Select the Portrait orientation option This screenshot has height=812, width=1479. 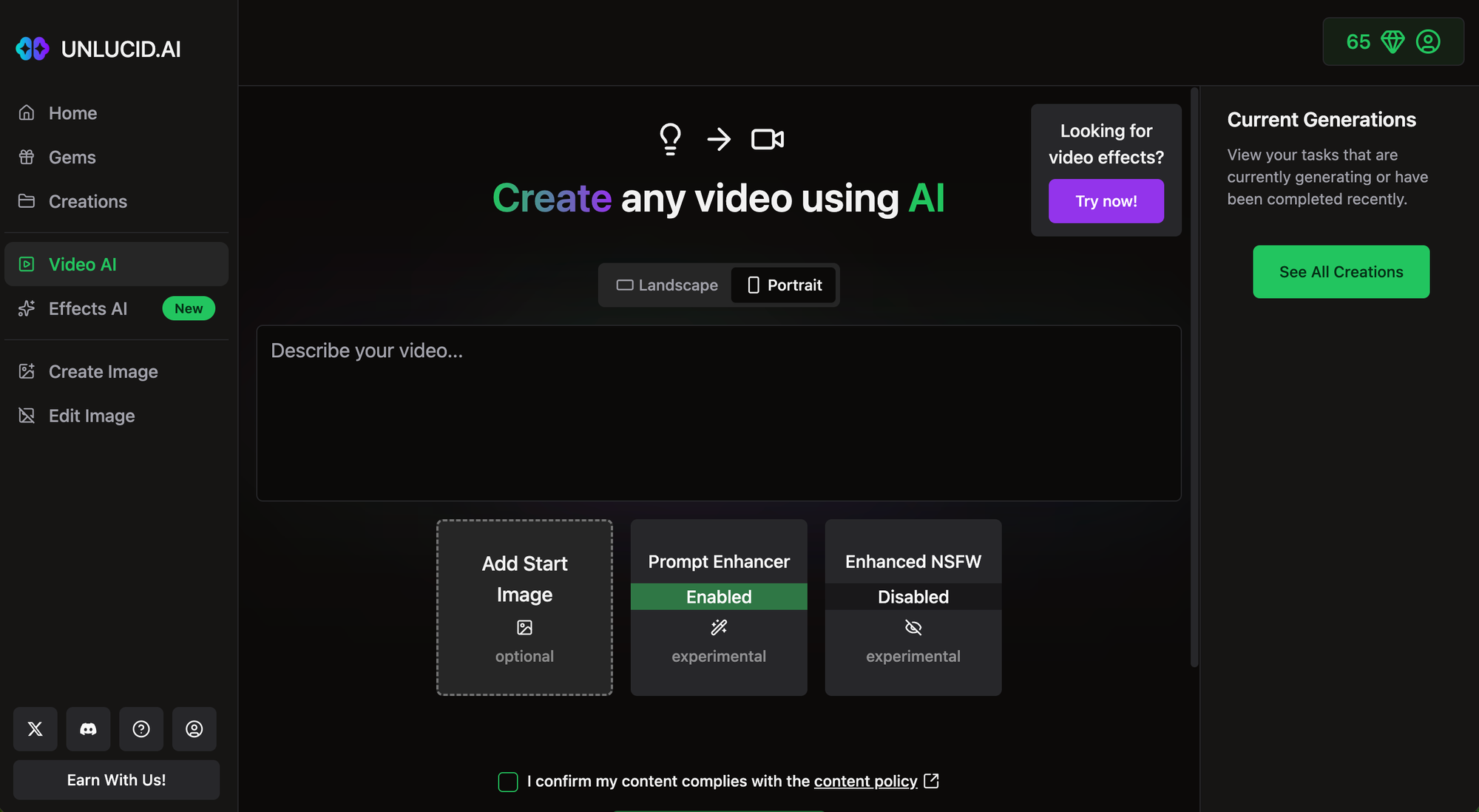click(x=784, y=285)
